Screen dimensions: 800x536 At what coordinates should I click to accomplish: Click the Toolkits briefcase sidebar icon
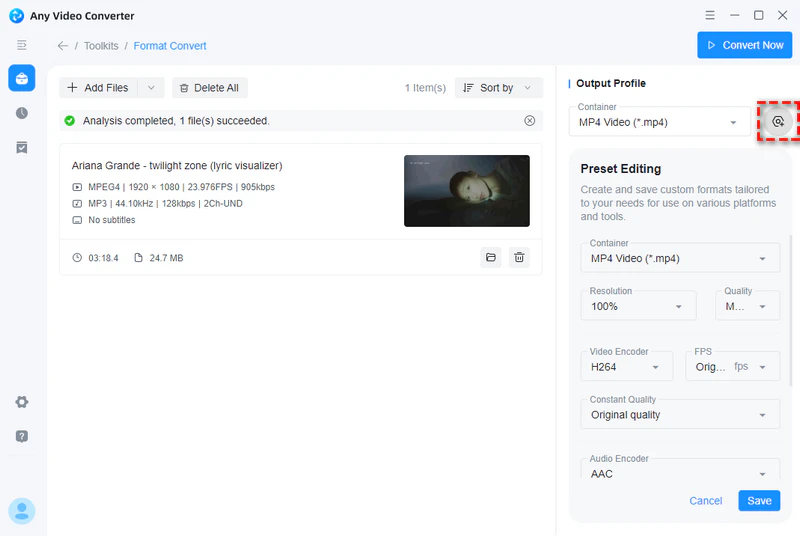21,78
